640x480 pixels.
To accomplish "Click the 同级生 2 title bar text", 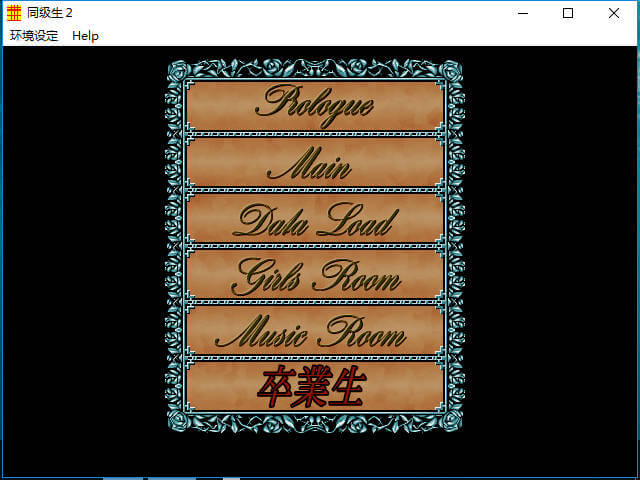I will coord(50,13).
